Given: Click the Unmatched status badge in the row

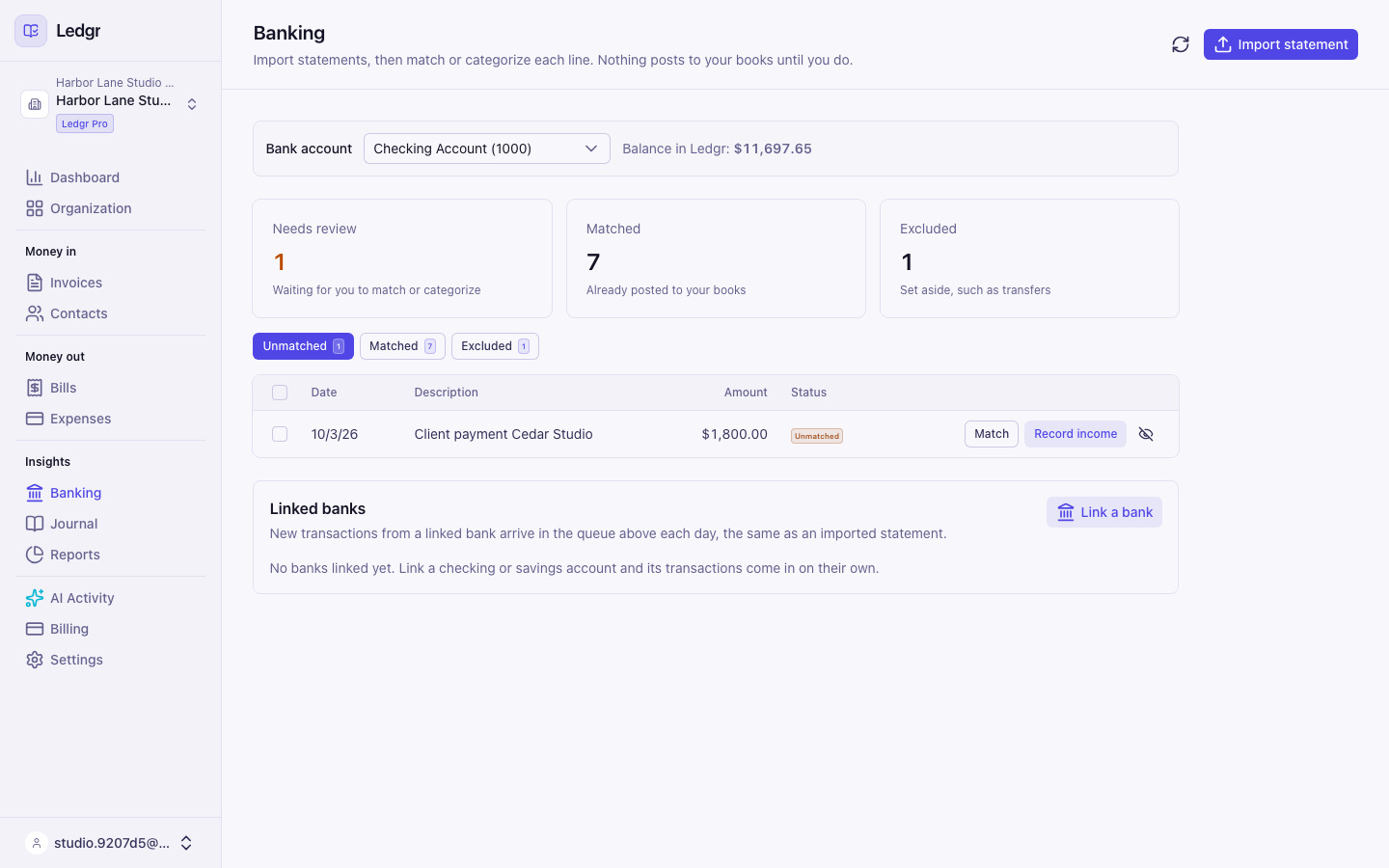Looking at the screenshot, I should coord(817,436).
